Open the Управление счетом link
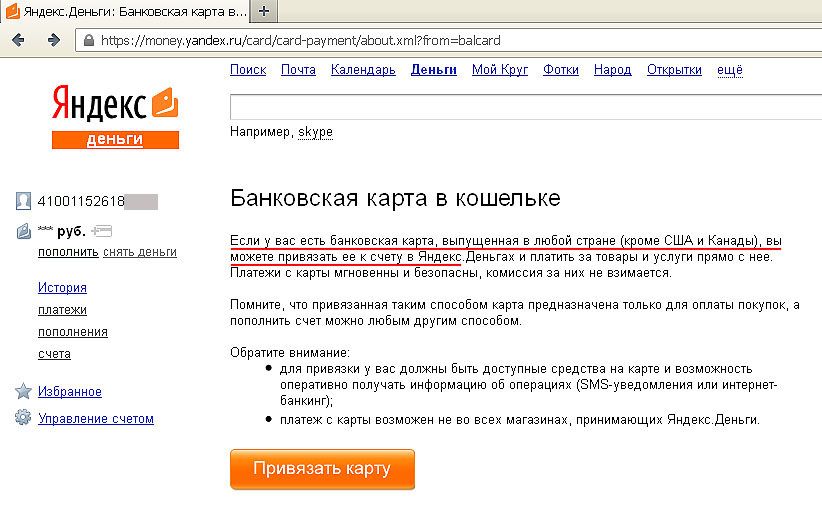 pyautogui.click(x=96, y=419)
